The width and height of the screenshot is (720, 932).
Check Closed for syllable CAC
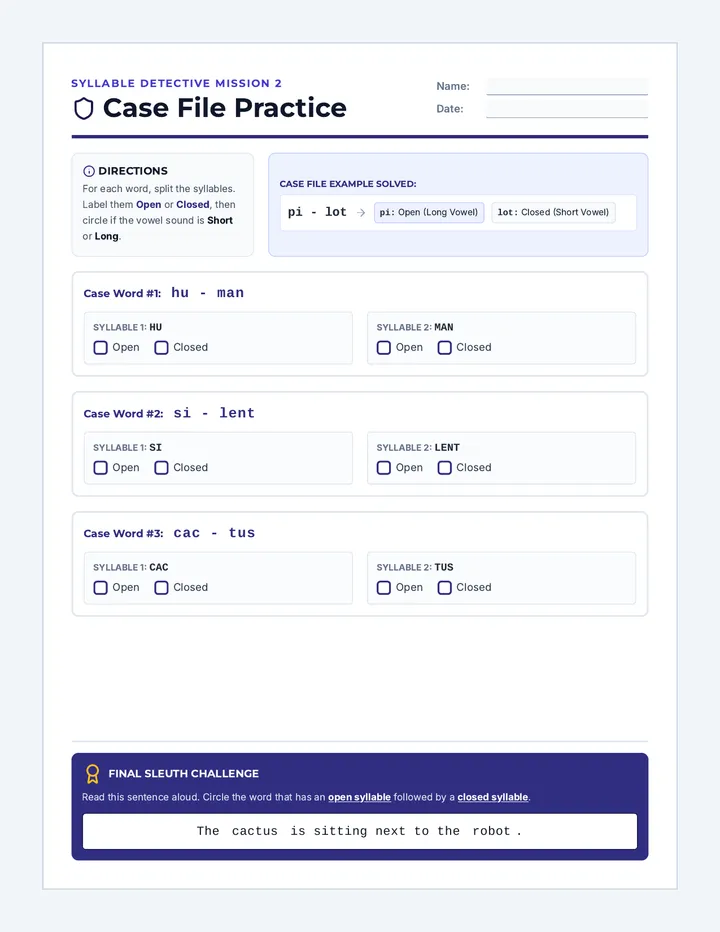tap(161, 588)
